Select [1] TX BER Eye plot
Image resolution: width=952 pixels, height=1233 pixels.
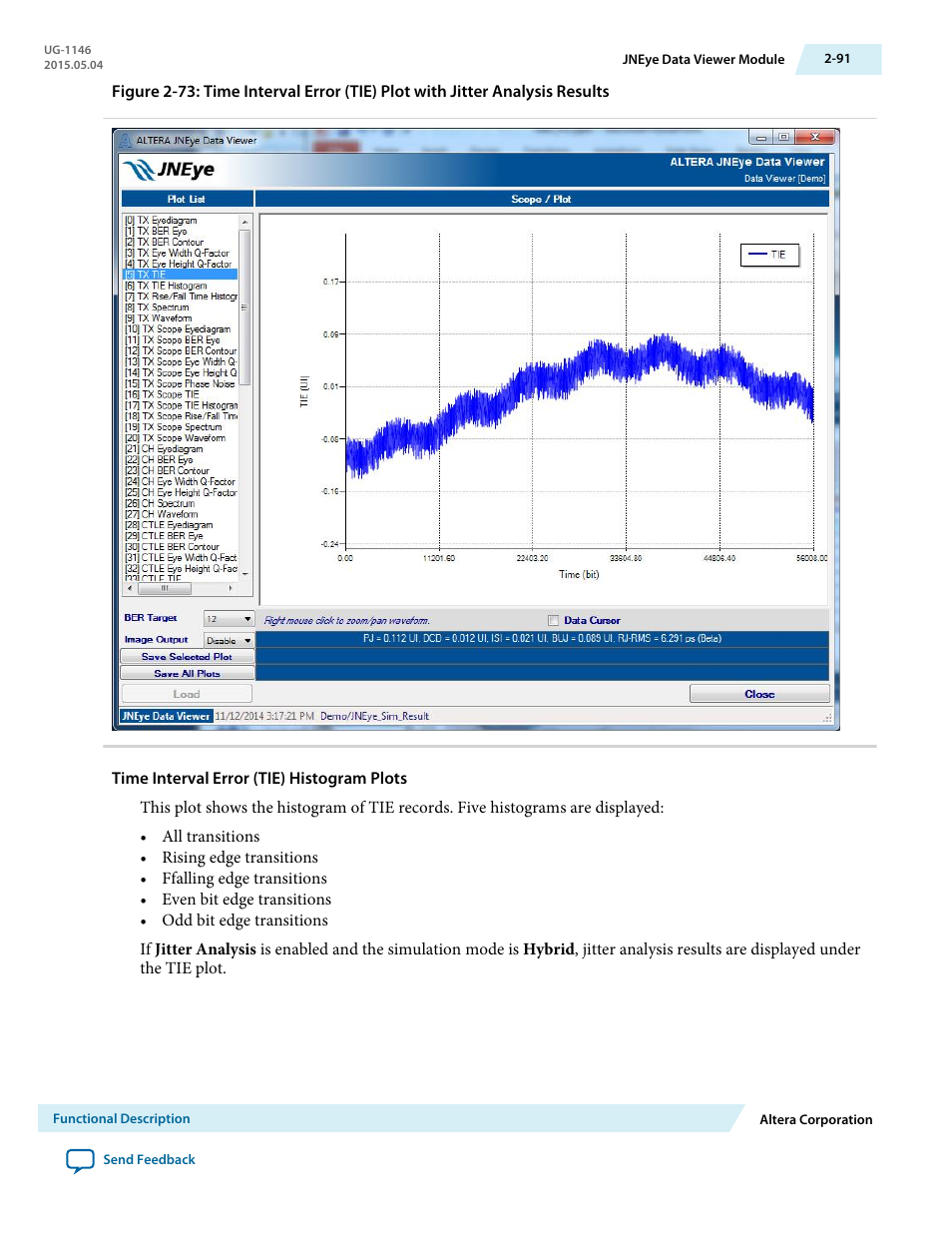coord(156,232)
